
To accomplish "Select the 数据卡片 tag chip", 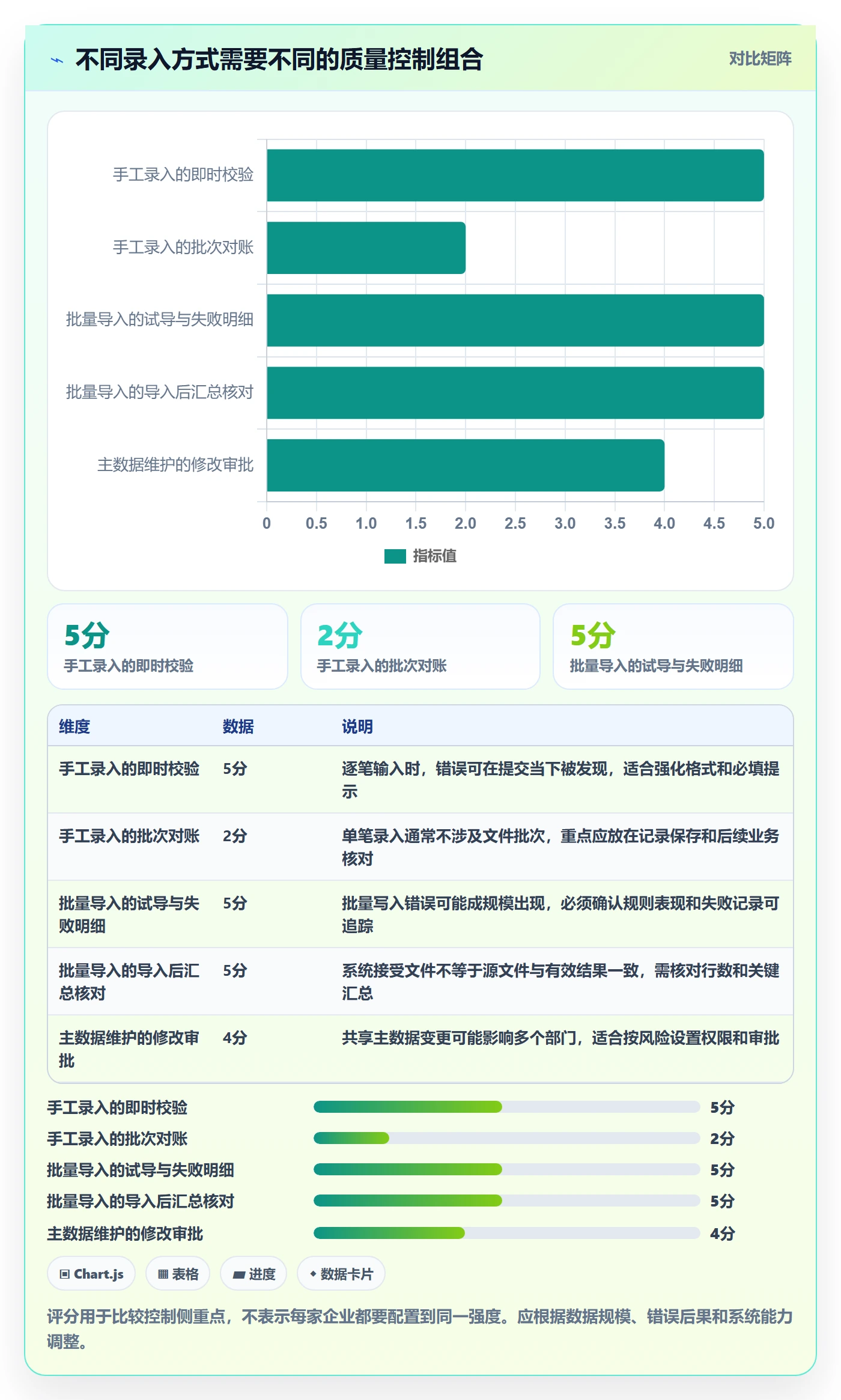I will (x=341, y=1273).
